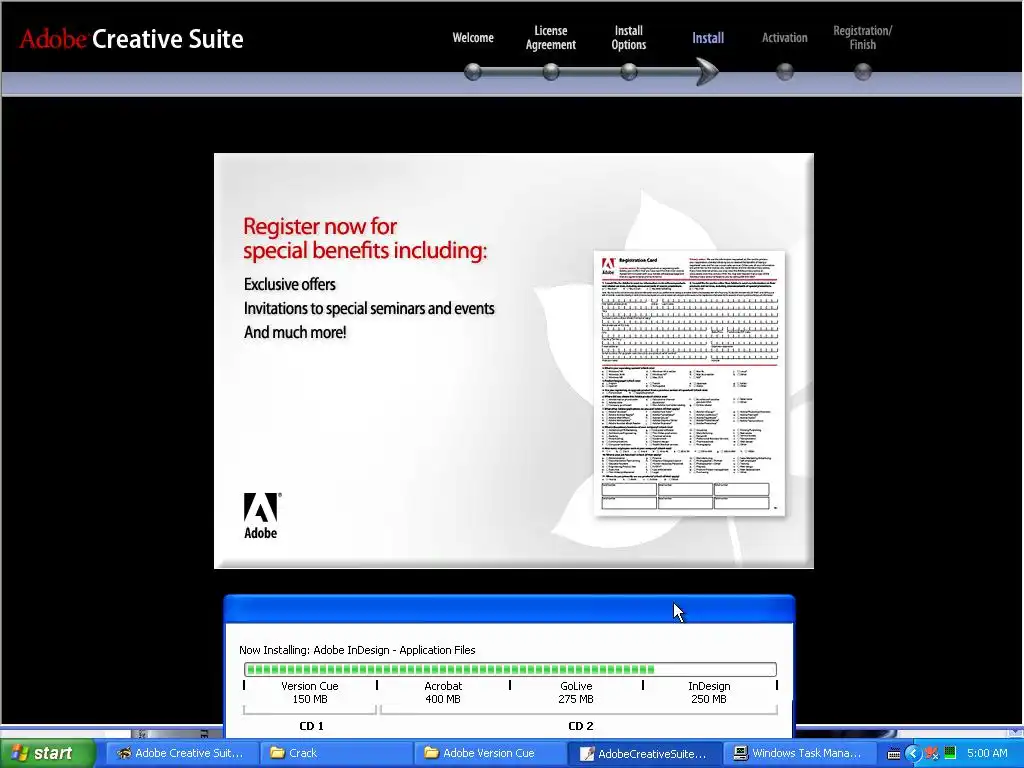1024x768 pixels.
Task: Select the Activation step label
Action: click(784, 38)
